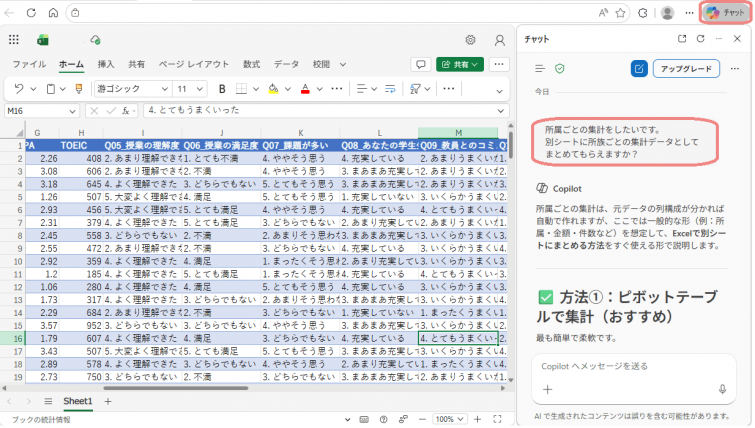
Task: Switch to the ホーム tab
Action: coord(71,65)
